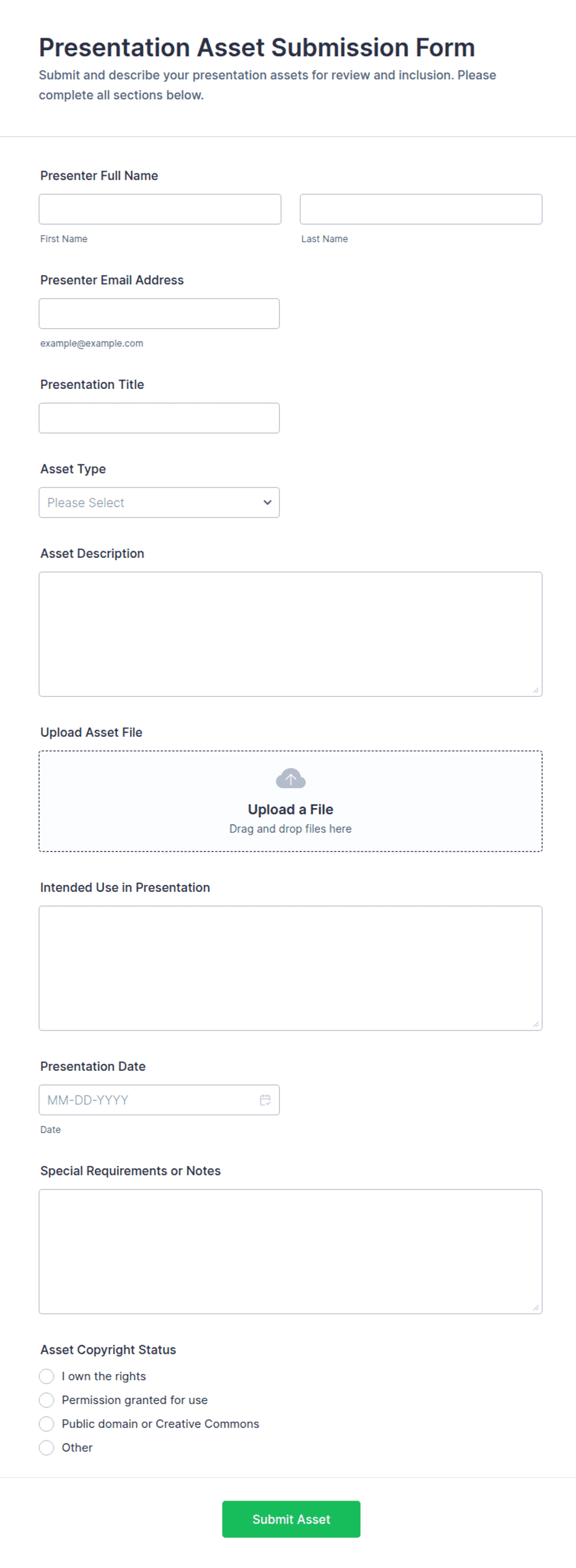This screenshot has height=1568, width=576.
Task: Choose "Permission granted for use" radio
Action: coord(46,1400)
